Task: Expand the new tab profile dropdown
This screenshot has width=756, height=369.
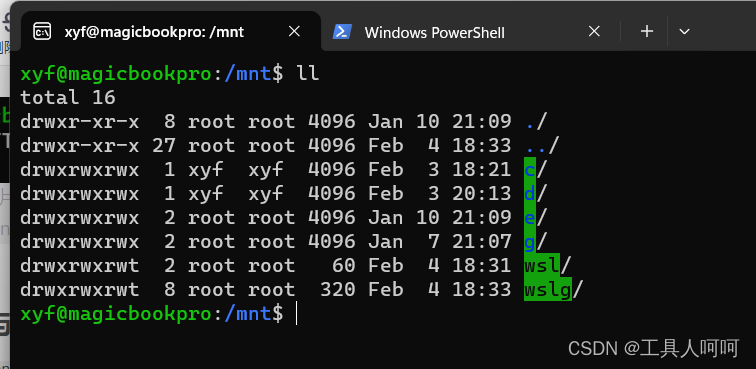Action: pos(684,32)
